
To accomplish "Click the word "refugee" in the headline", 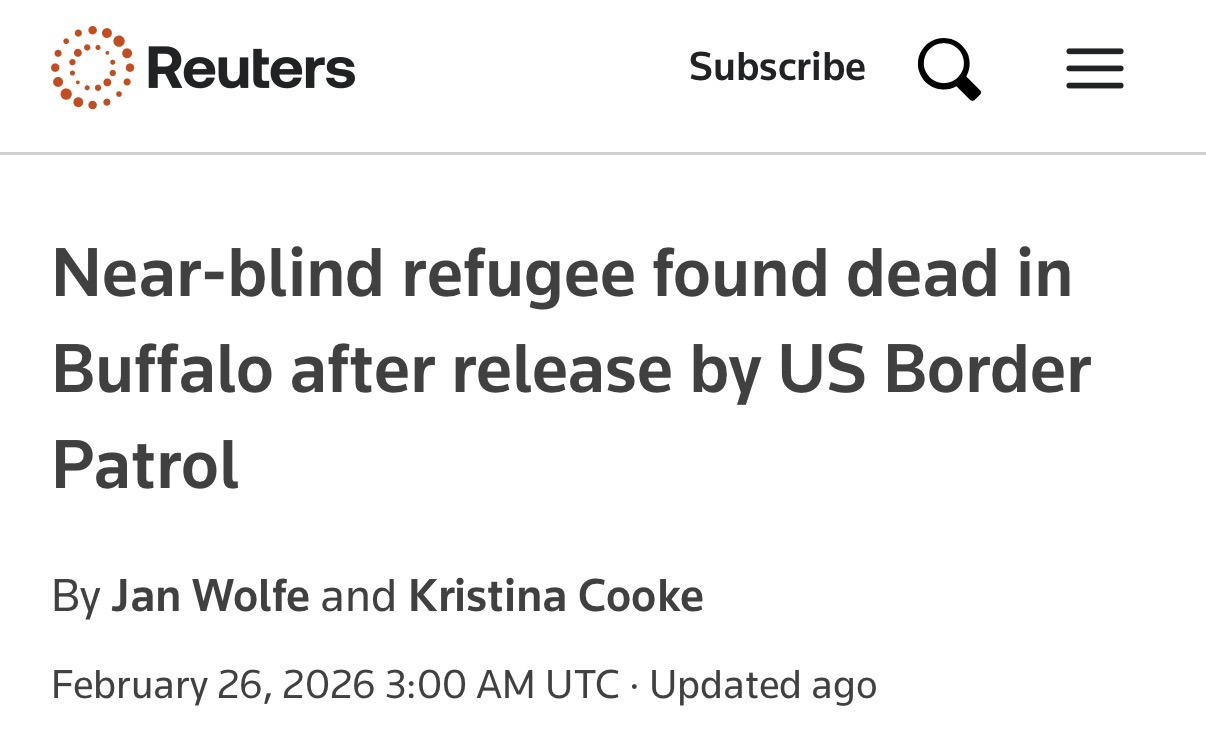I will click(x=518, y=275).
